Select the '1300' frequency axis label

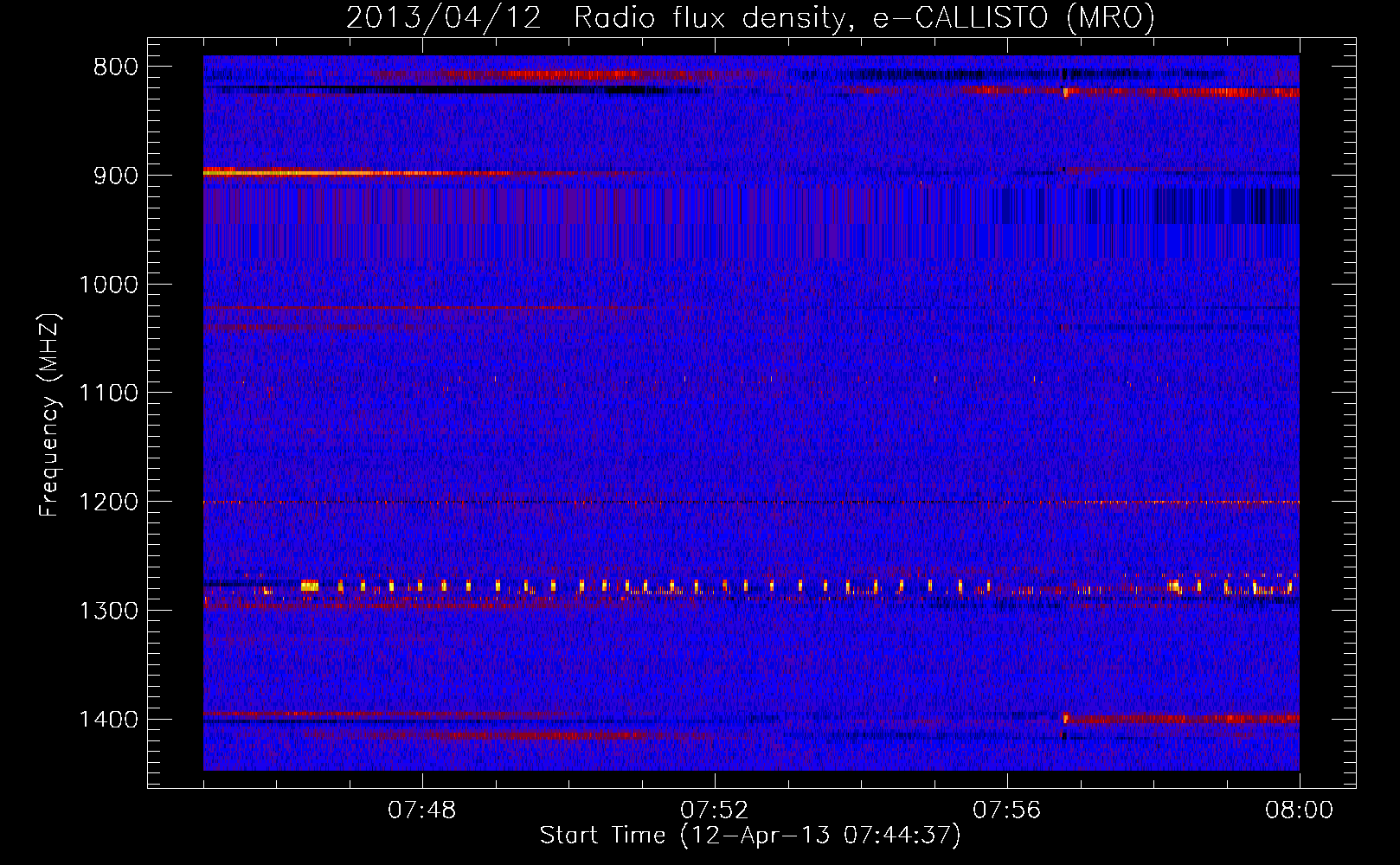[x=108, y=611]
